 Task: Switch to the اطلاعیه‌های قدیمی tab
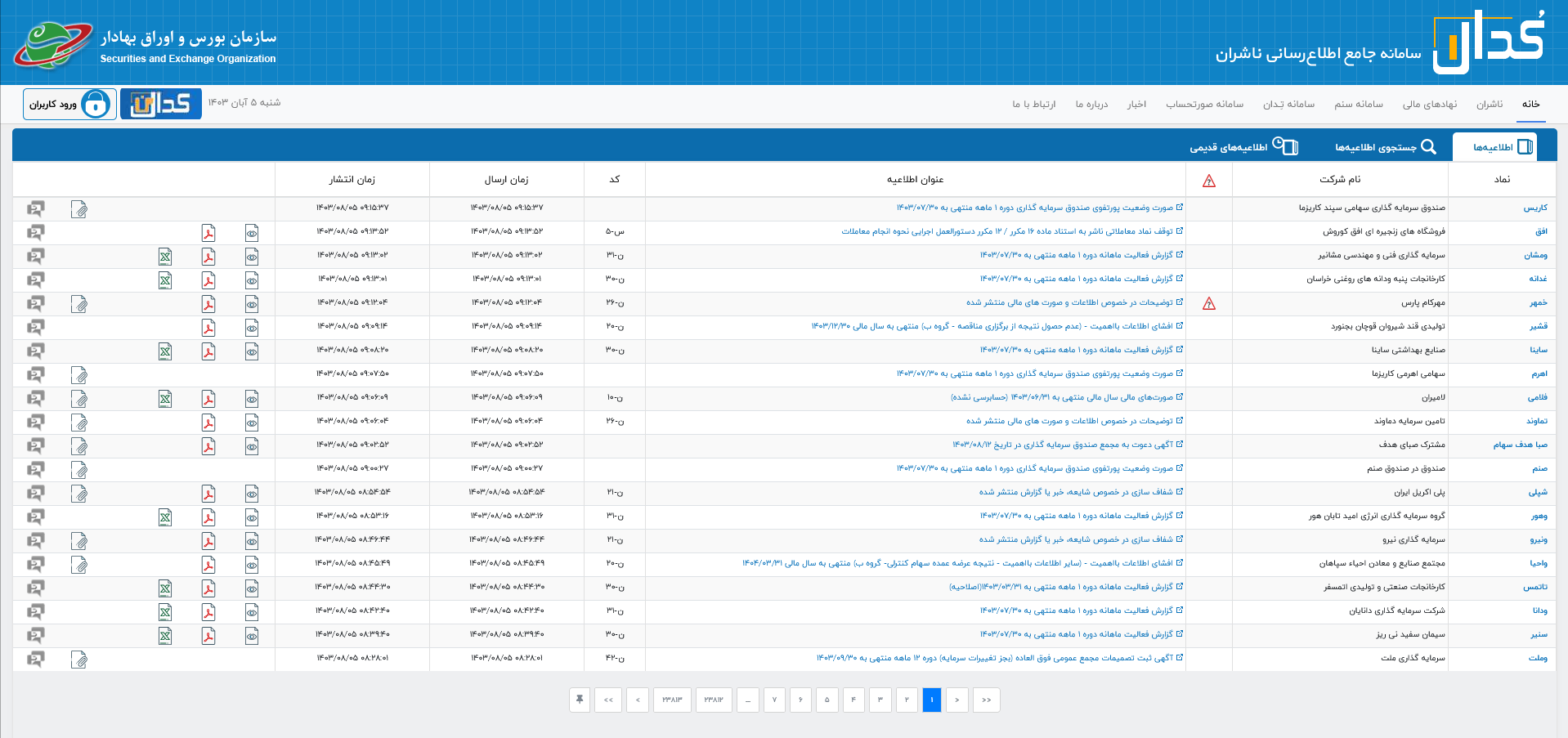(1243, 147)
